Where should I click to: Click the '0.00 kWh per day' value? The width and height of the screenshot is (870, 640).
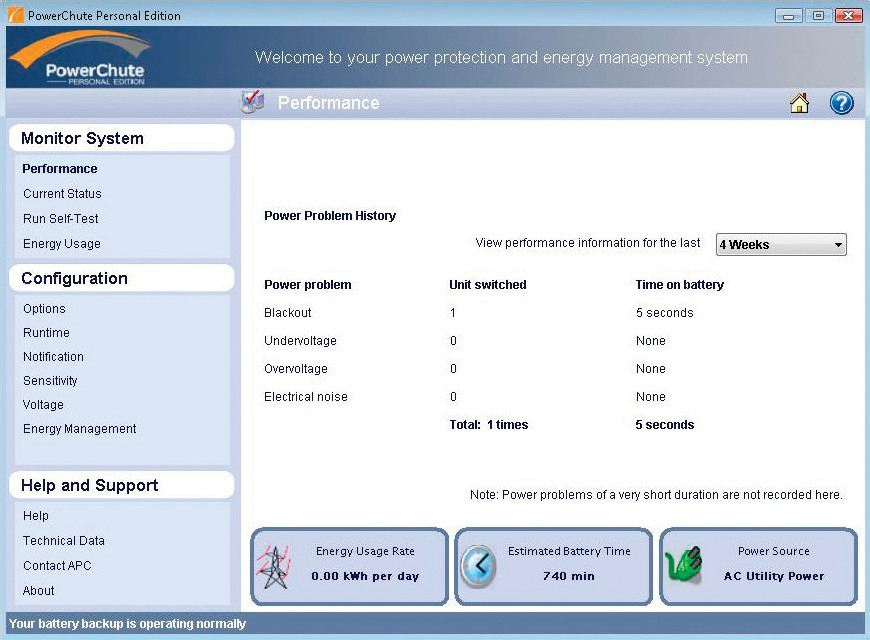click(x=365, y=576)
